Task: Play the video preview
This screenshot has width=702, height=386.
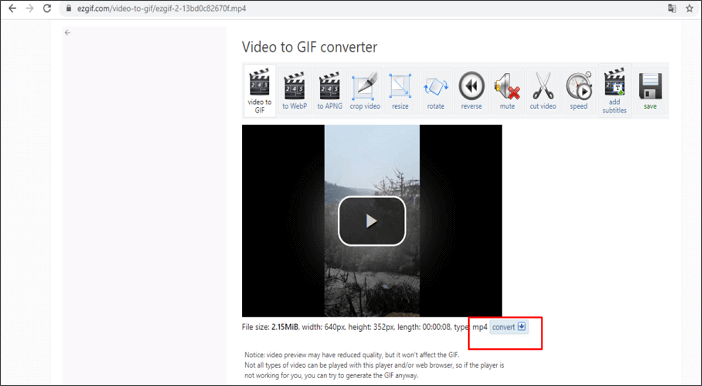Action: point(372,221)
